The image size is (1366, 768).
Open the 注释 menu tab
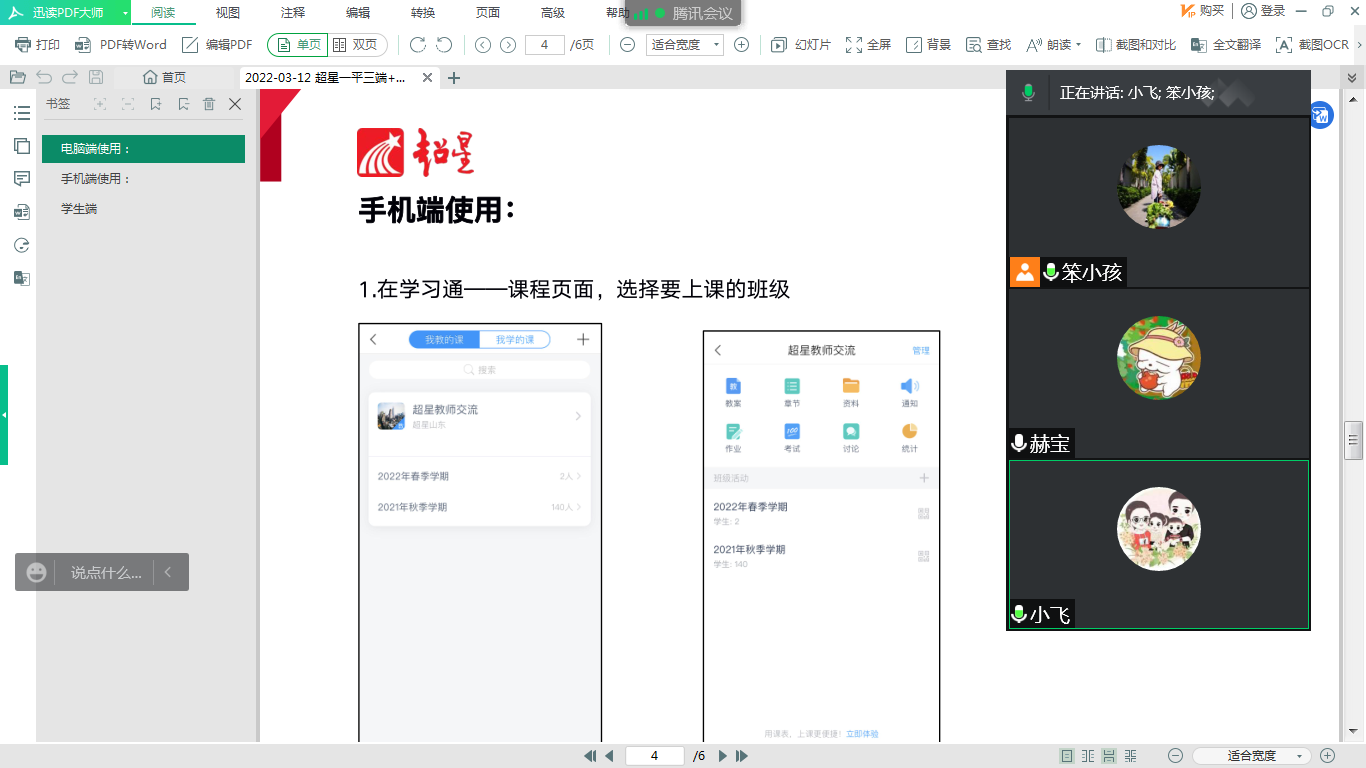point(293,13)
